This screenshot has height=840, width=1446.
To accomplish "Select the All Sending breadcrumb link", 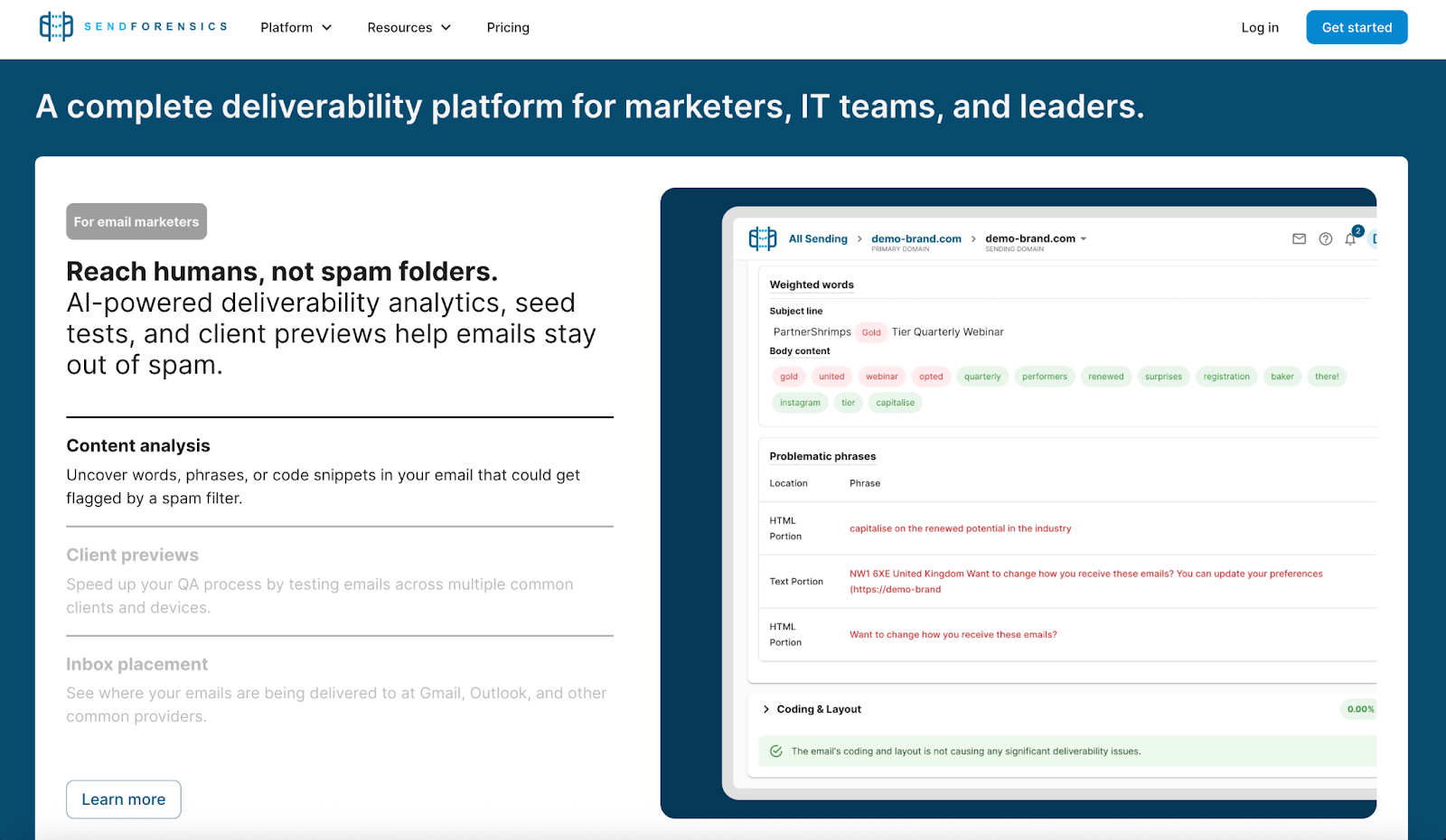I will 817,238.
